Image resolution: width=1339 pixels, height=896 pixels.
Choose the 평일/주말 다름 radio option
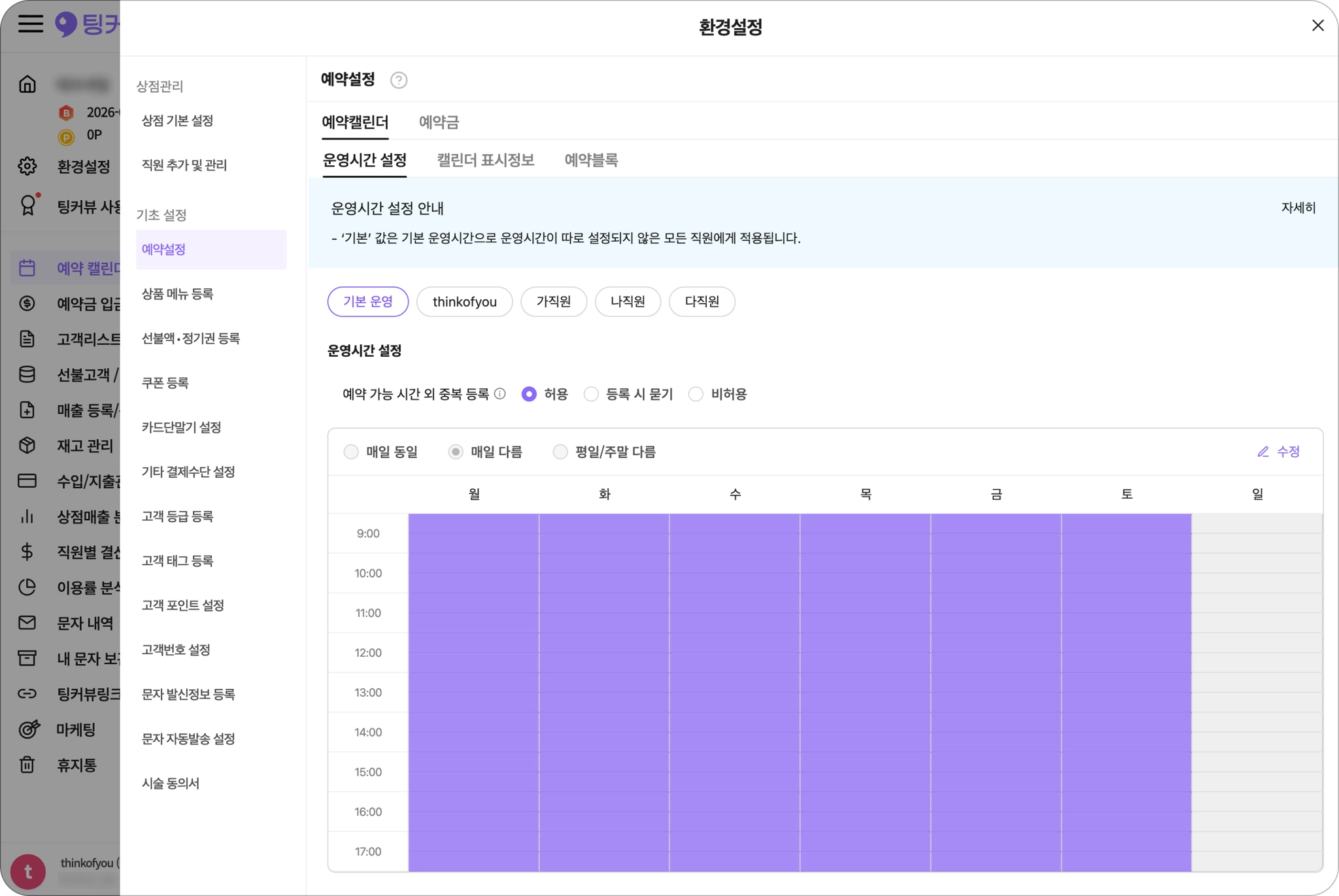pyautogui.click(x=560, y=452)
